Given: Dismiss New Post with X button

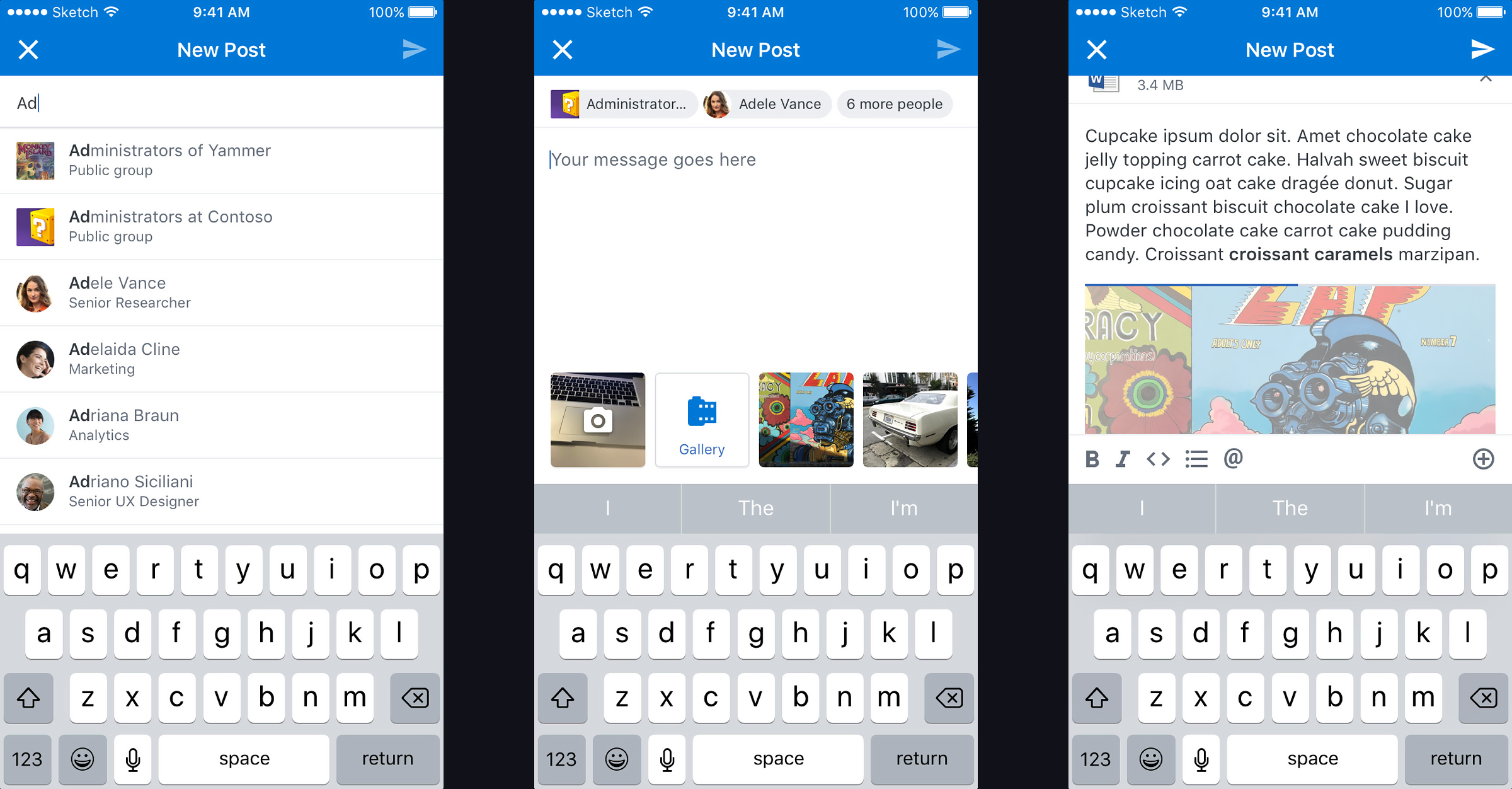Looking at the screenshot, I should [x=28, y=48].
